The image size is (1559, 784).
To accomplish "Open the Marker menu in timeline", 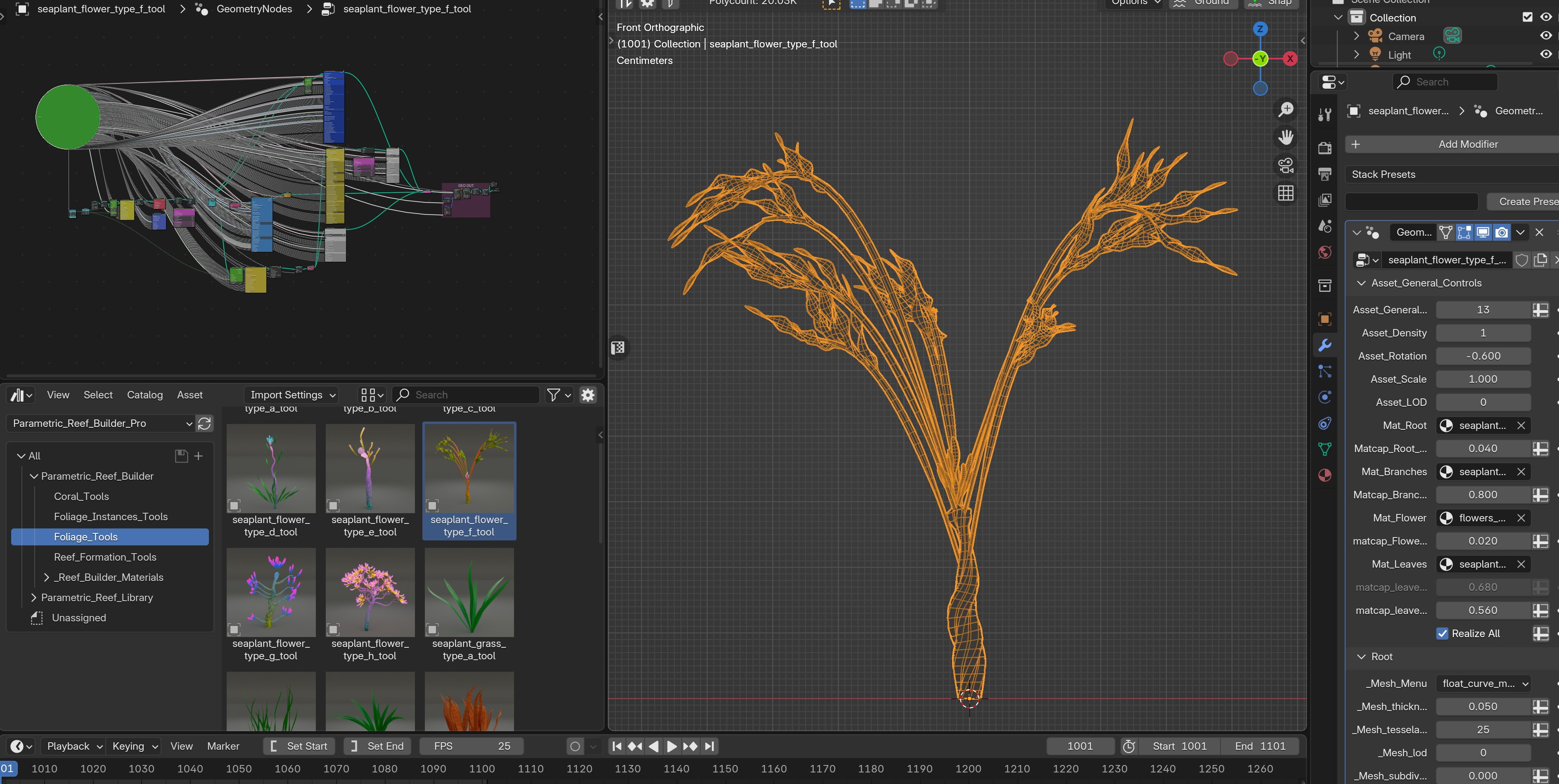I will 223,746.
